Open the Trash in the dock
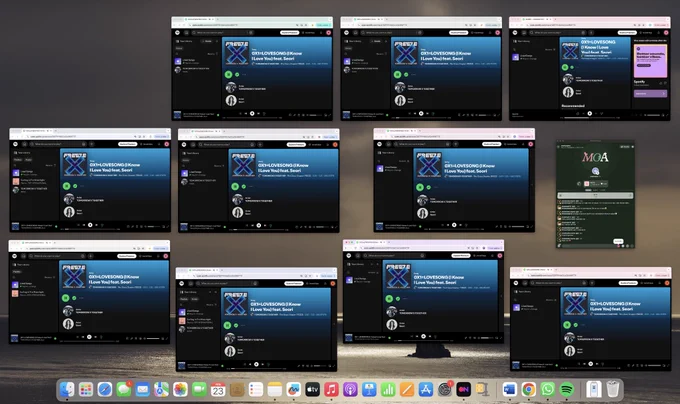 pyautogui.click(x=613, y=389)
